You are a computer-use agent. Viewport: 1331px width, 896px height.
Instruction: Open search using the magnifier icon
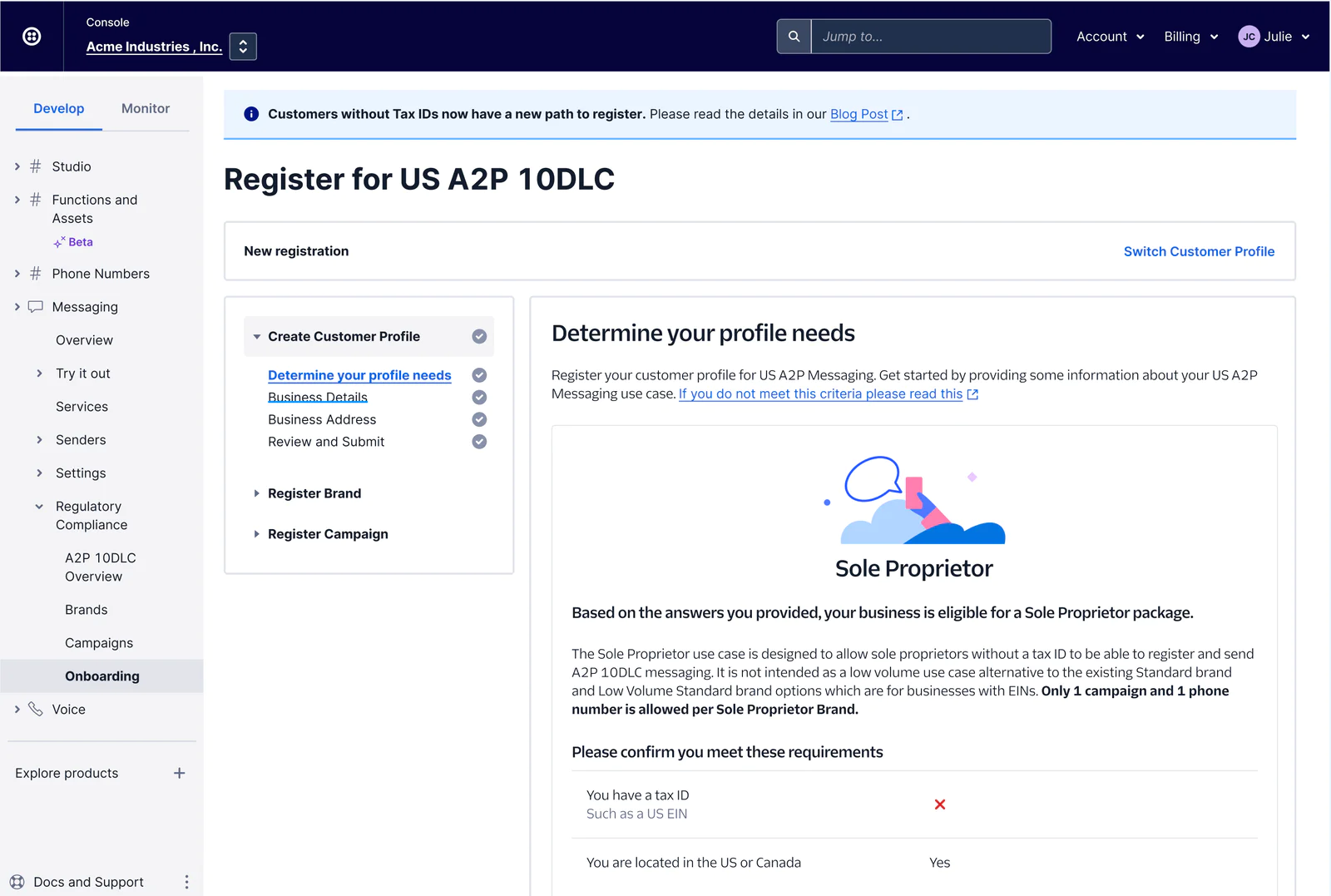coord(794,36)
